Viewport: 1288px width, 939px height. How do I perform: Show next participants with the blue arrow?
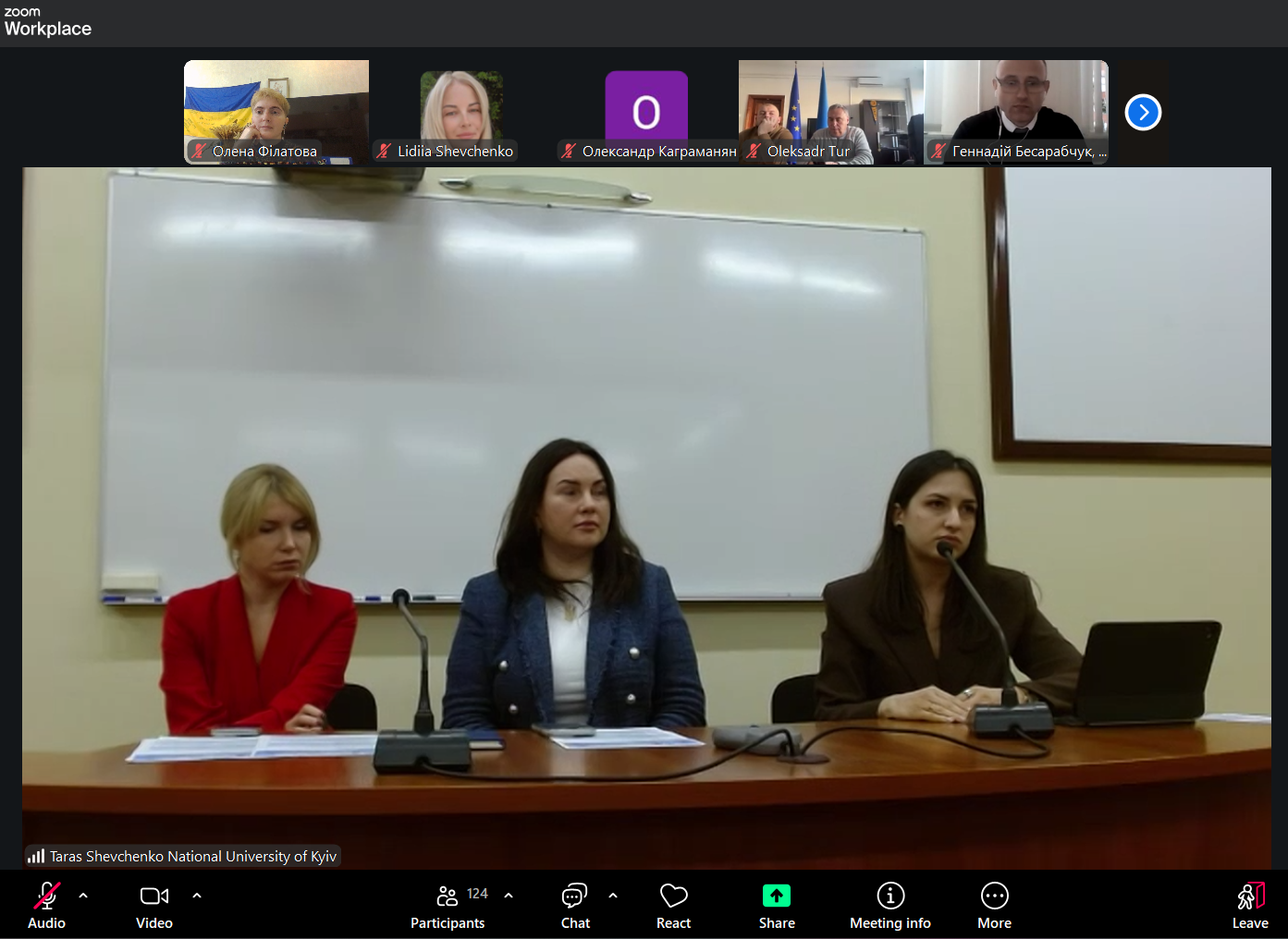(1144, 113)
